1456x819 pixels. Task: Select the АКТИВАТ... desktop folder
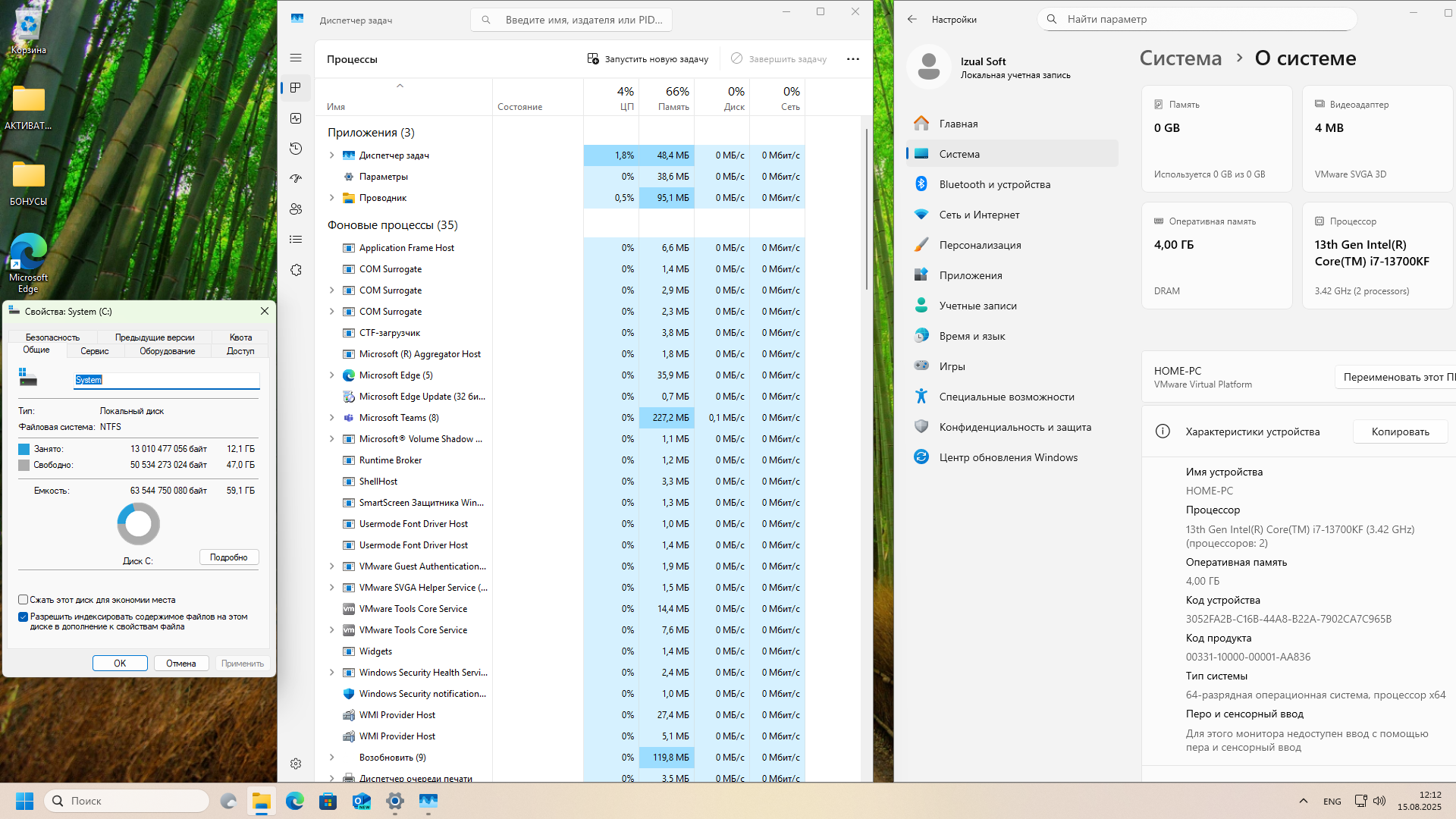click(x=28, y=108)
